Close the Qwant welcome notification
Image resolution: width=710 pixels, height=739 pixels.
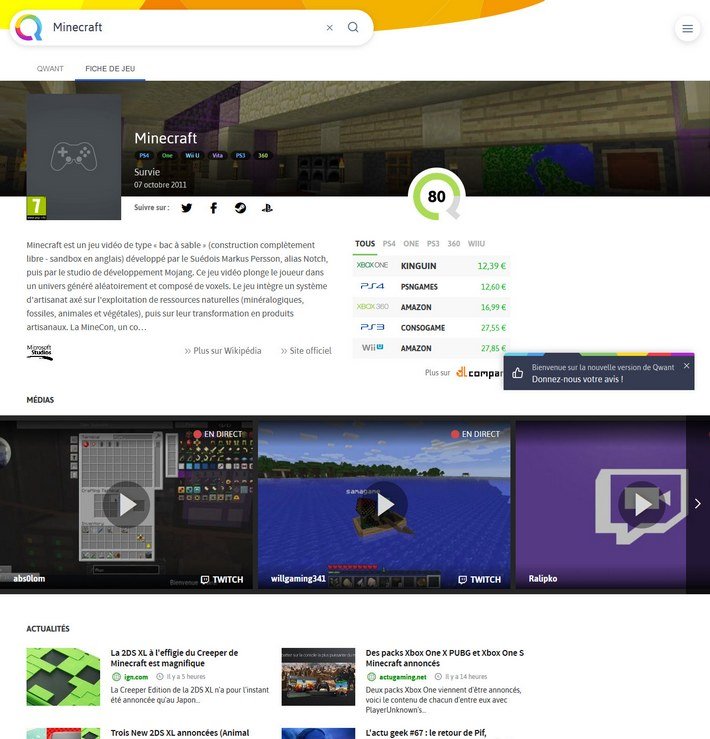click(686, 366)
